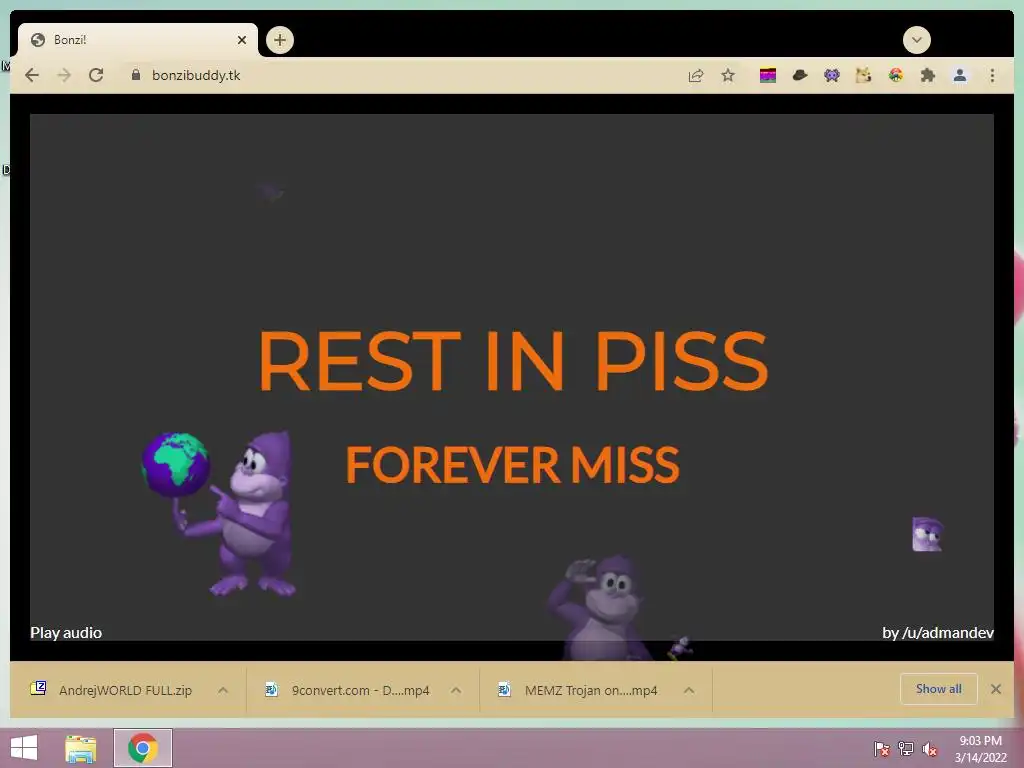The image size is (1024, 768).
Task: Close the Bonzi! tab
Action: 242,40
